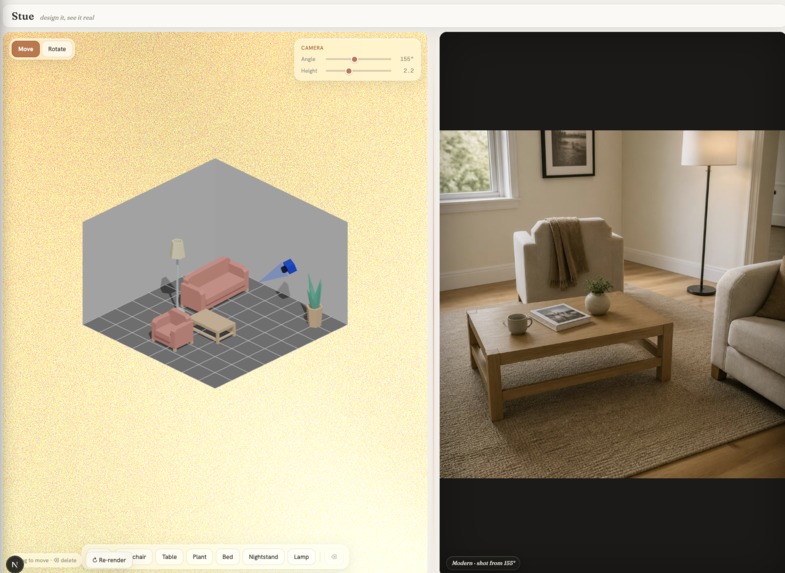This screenshot has height=573, width=785.
Task: Click the 2.2 height value
Action: [x=409, y=71]
